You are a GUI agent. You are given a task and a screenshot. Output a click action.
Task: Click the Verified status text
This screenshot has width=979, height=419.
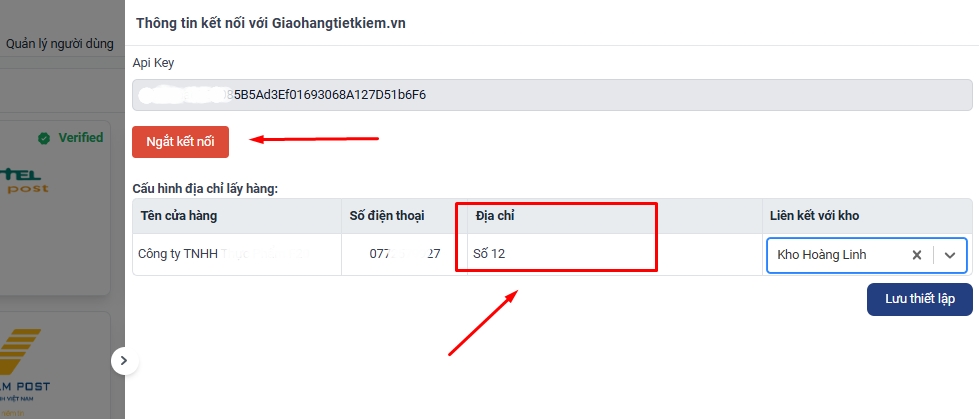[x=81, y=137]
